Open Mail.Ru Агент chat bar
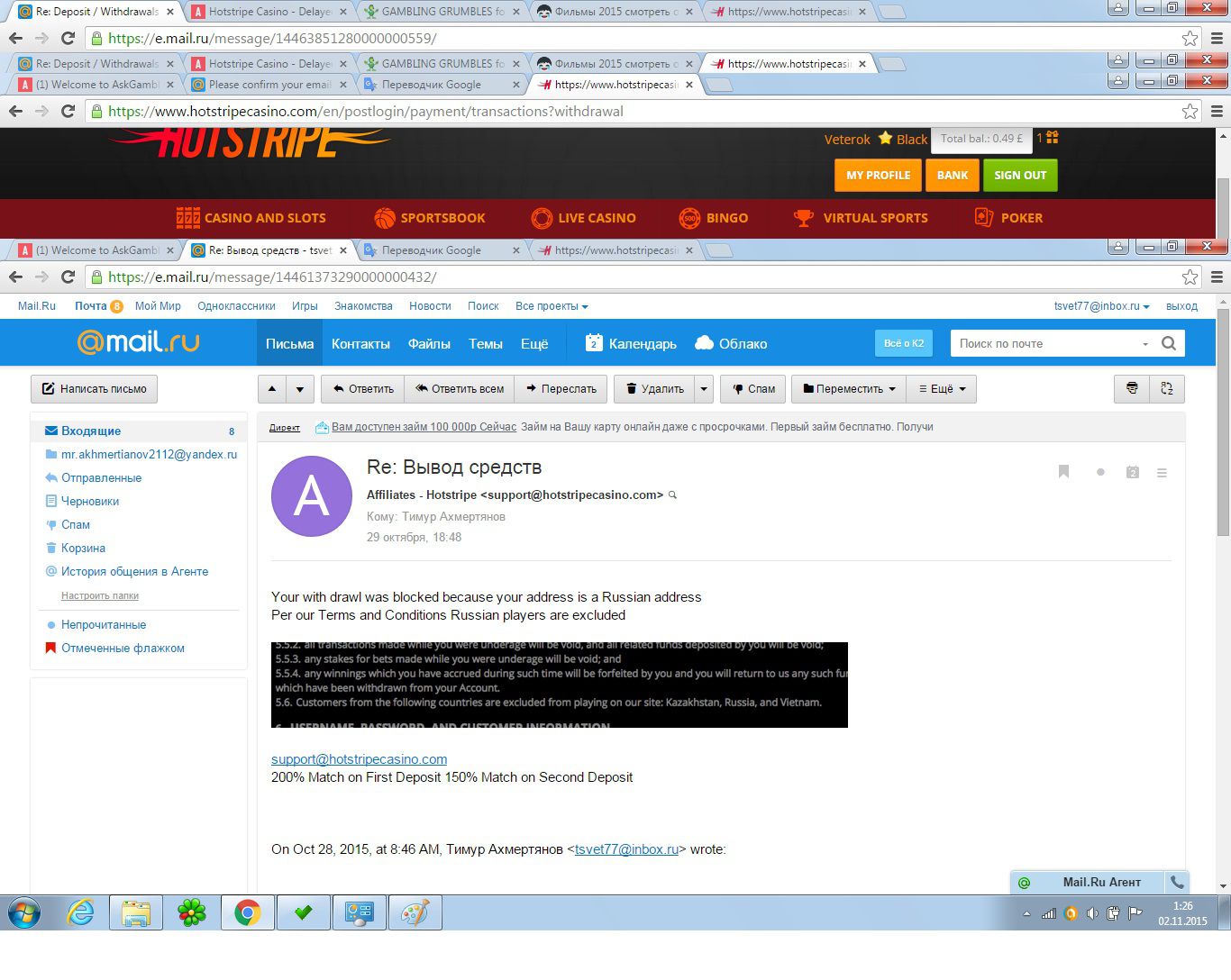 coord(1088,882)
